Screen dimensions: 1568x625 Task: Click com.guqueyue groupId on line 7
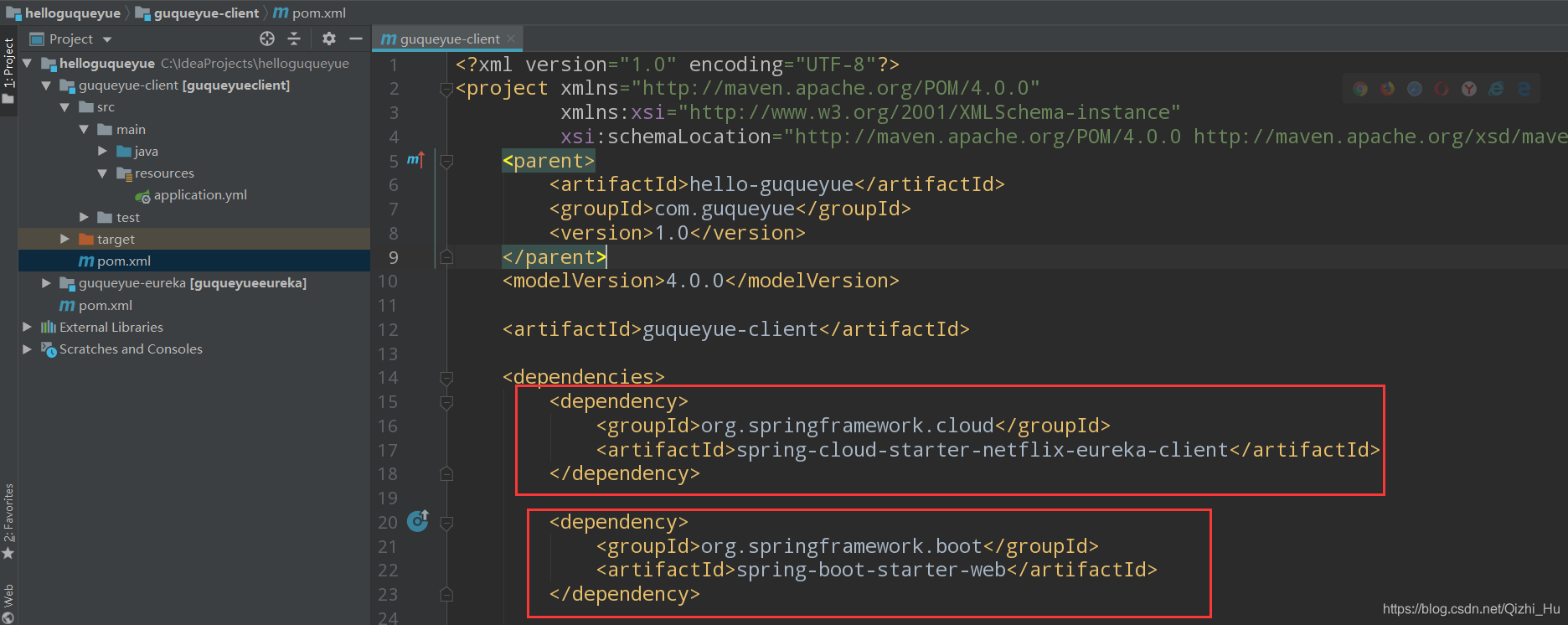[x=725, y=209]
